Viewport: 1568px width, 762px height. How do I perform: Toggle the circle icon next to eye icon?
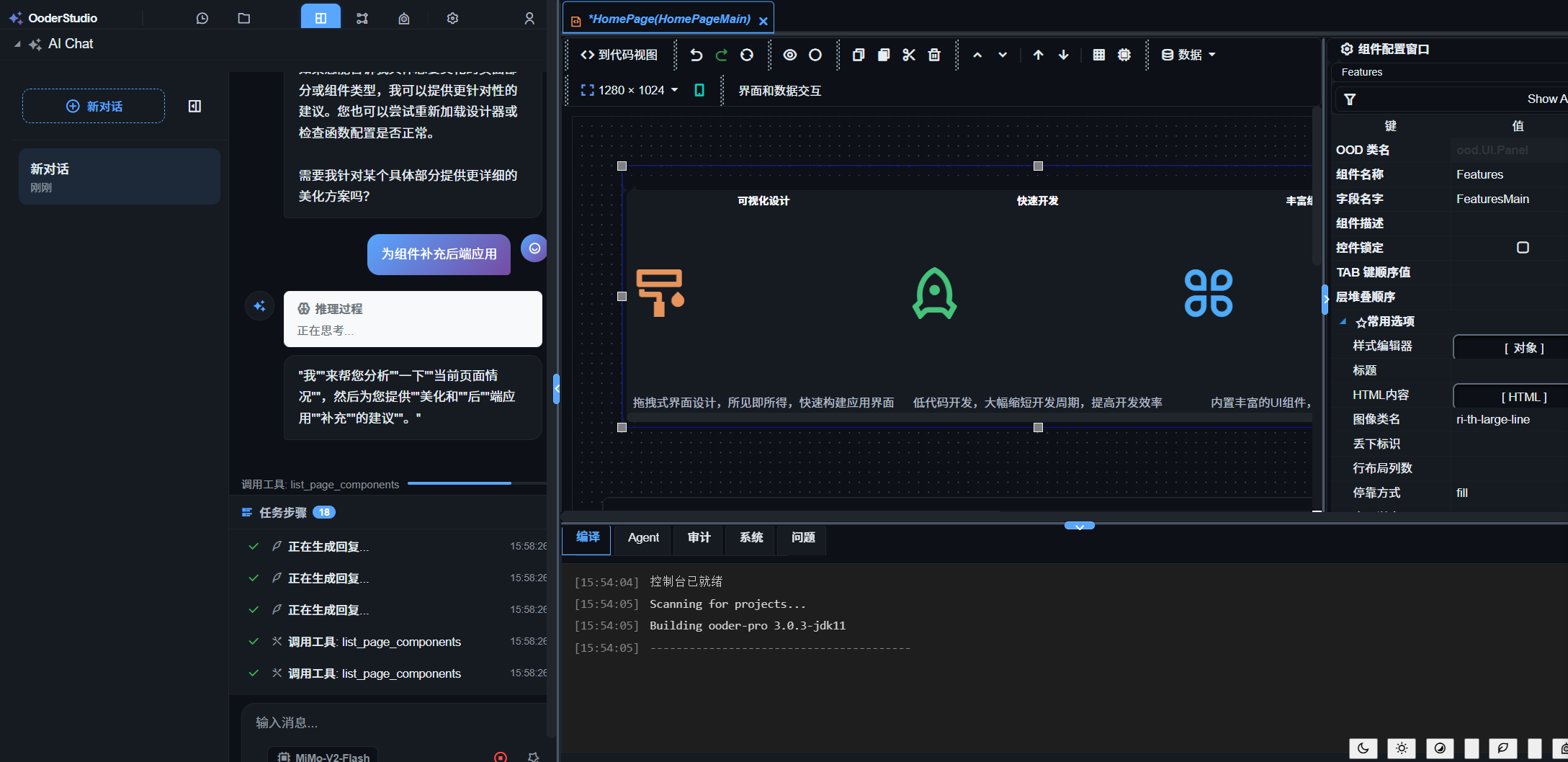(815, 55)
